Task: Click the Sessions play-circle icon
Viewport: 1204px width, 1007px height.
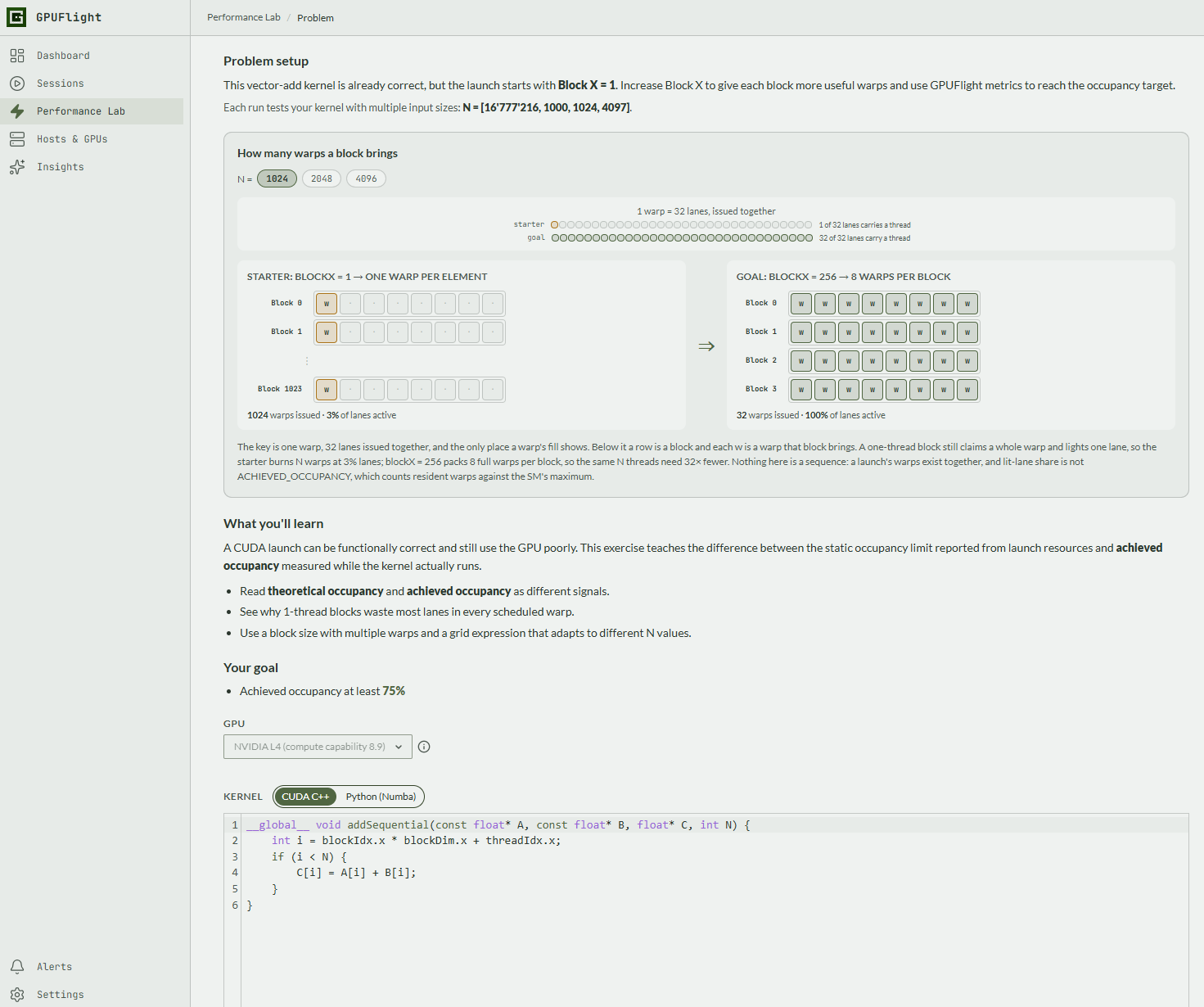Action: [x=17, y=84]
